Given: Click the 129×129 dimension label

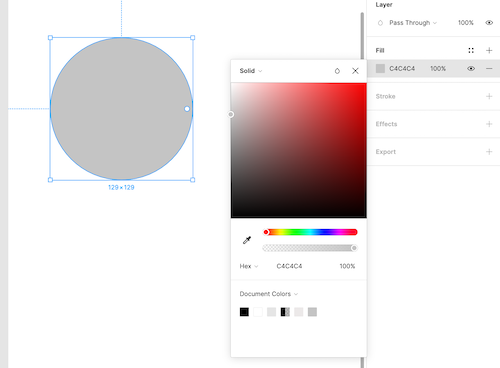Looking at the screenshot, I should click(121, 187).
